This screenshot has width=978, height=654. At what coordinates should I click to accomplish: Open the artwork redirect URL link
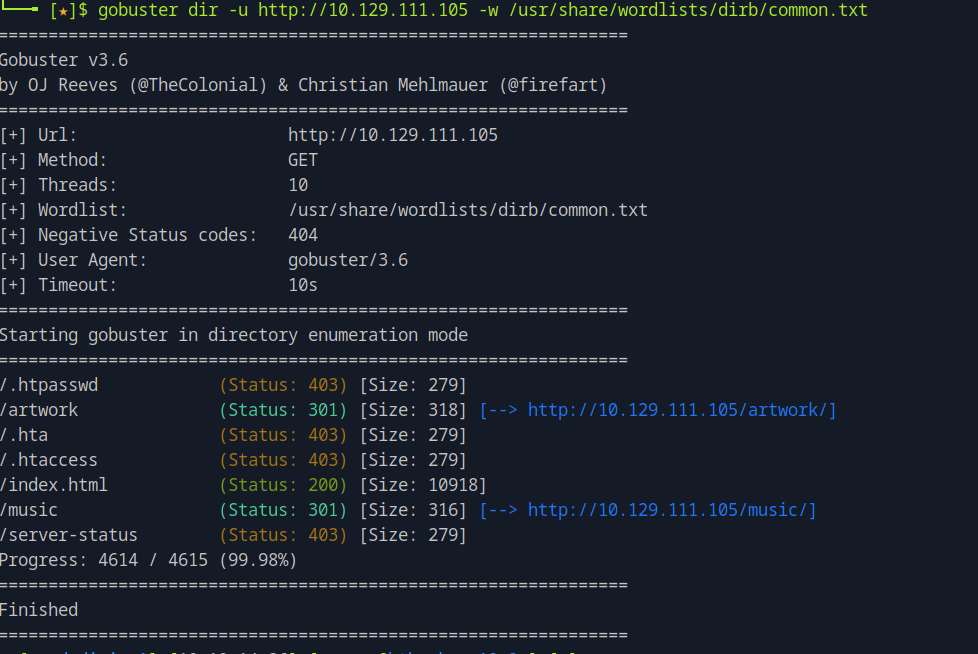click(x=680, y=410)
